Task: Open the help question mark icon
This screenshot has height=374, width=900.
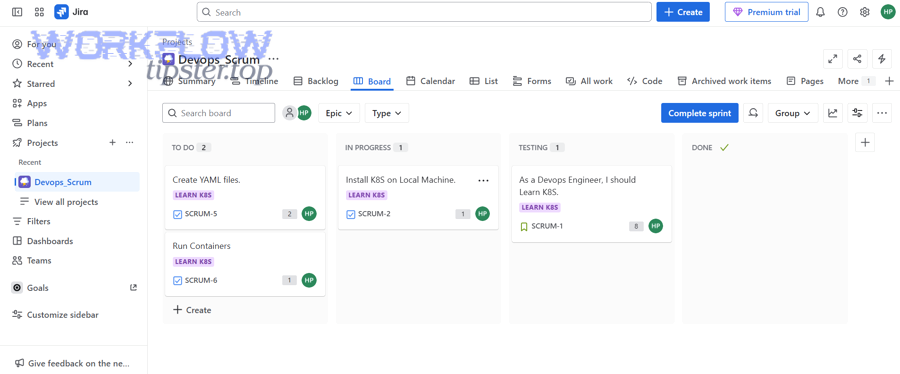Action: [843, 12]
